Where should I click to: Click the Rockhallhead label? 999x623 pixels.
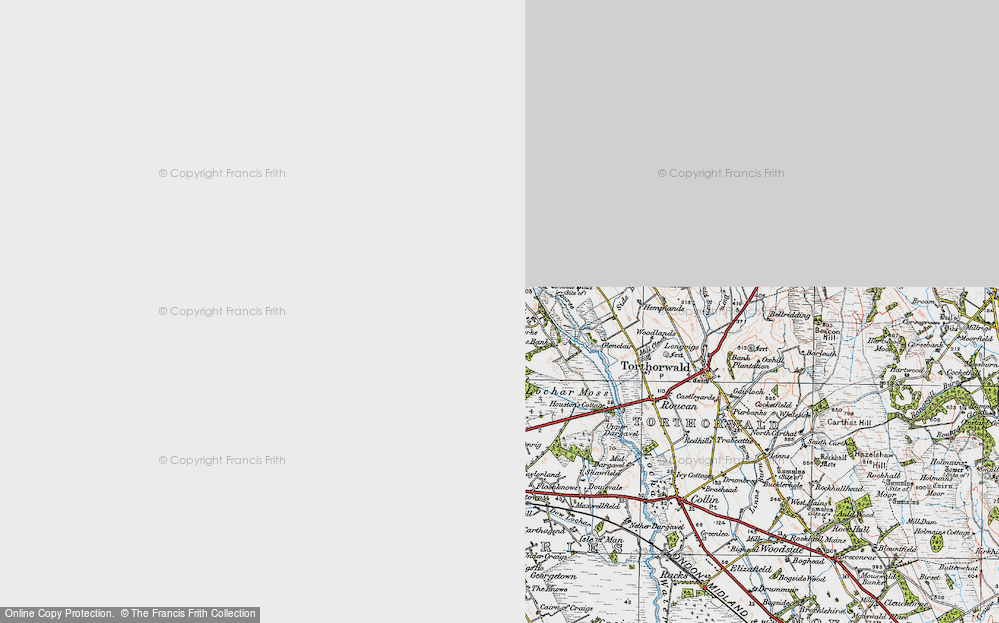839,489
